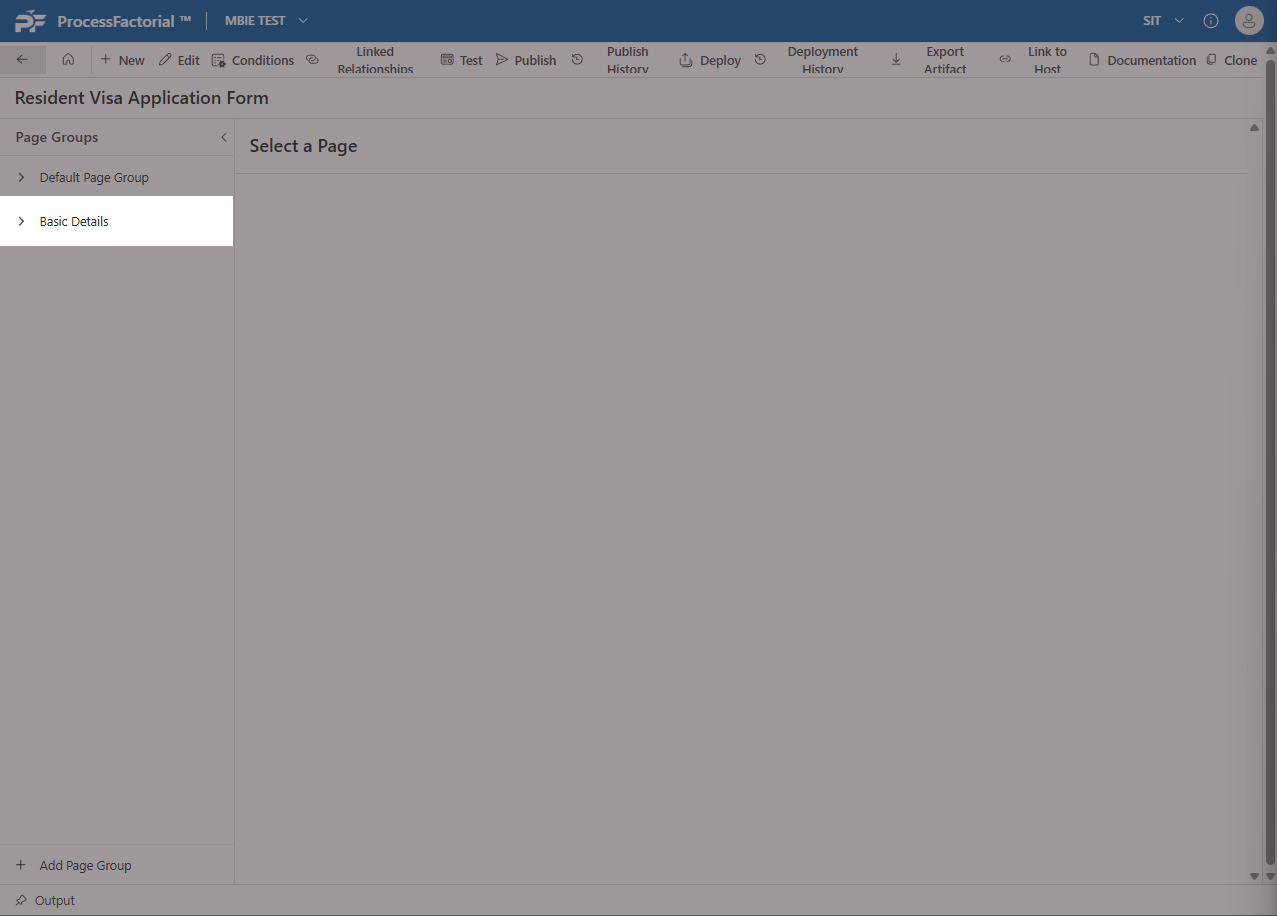Click Link to Host
1277x916 pixels.
click(x=1035, y=60)
